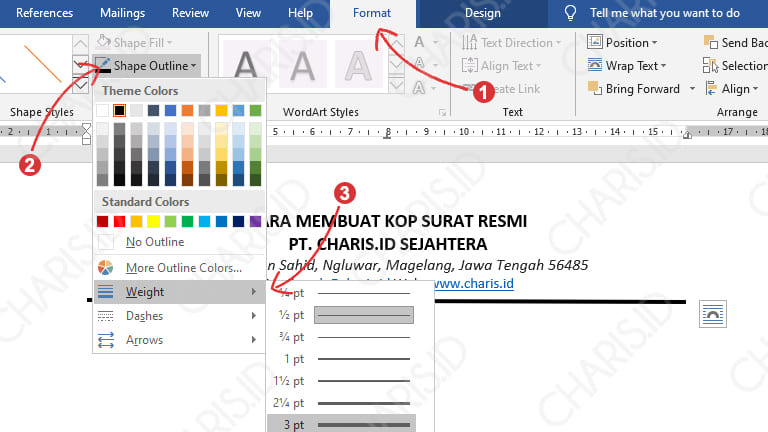Screen dimensions: 768x432
Task: Open the Text Direction dropdown
Action: [512, 43]
